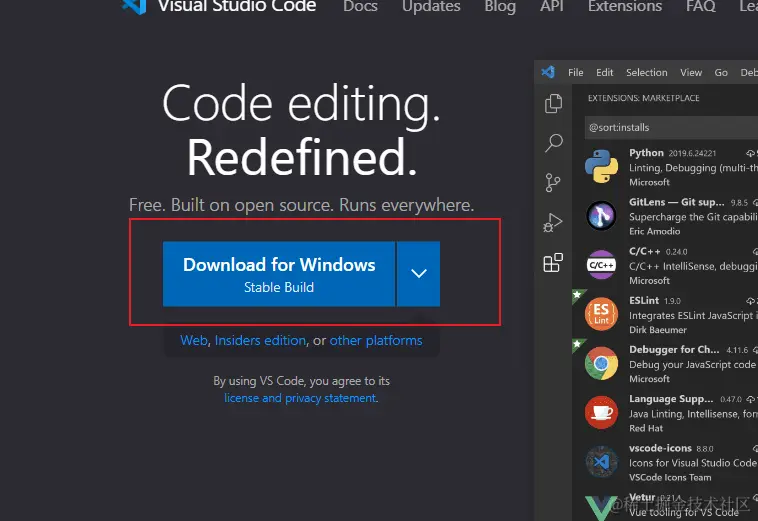
Task: Open the Go menu in editor
Action: (721, 72)
